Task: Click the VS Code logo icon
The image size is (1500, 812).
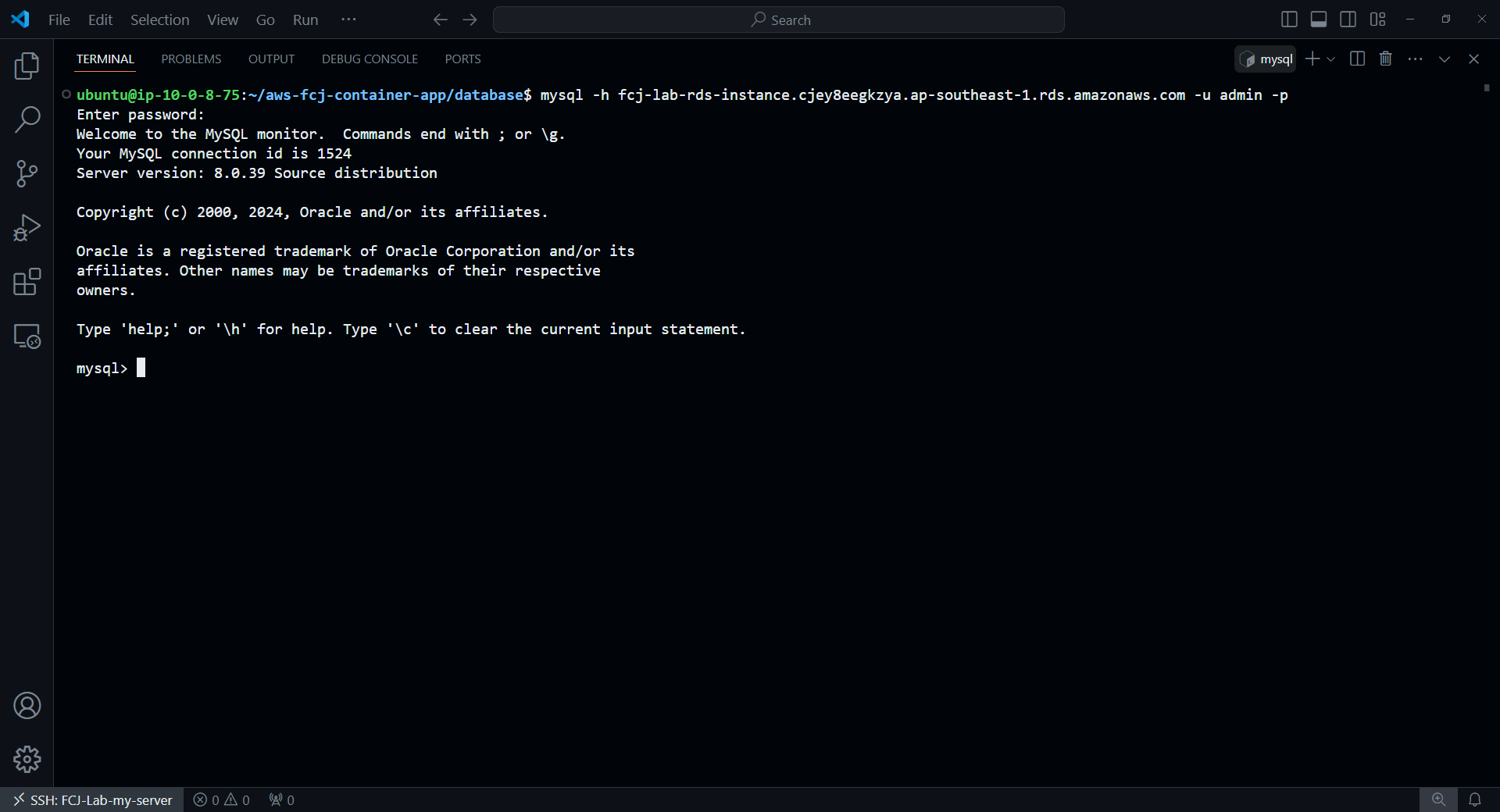Action: point(20,20)
